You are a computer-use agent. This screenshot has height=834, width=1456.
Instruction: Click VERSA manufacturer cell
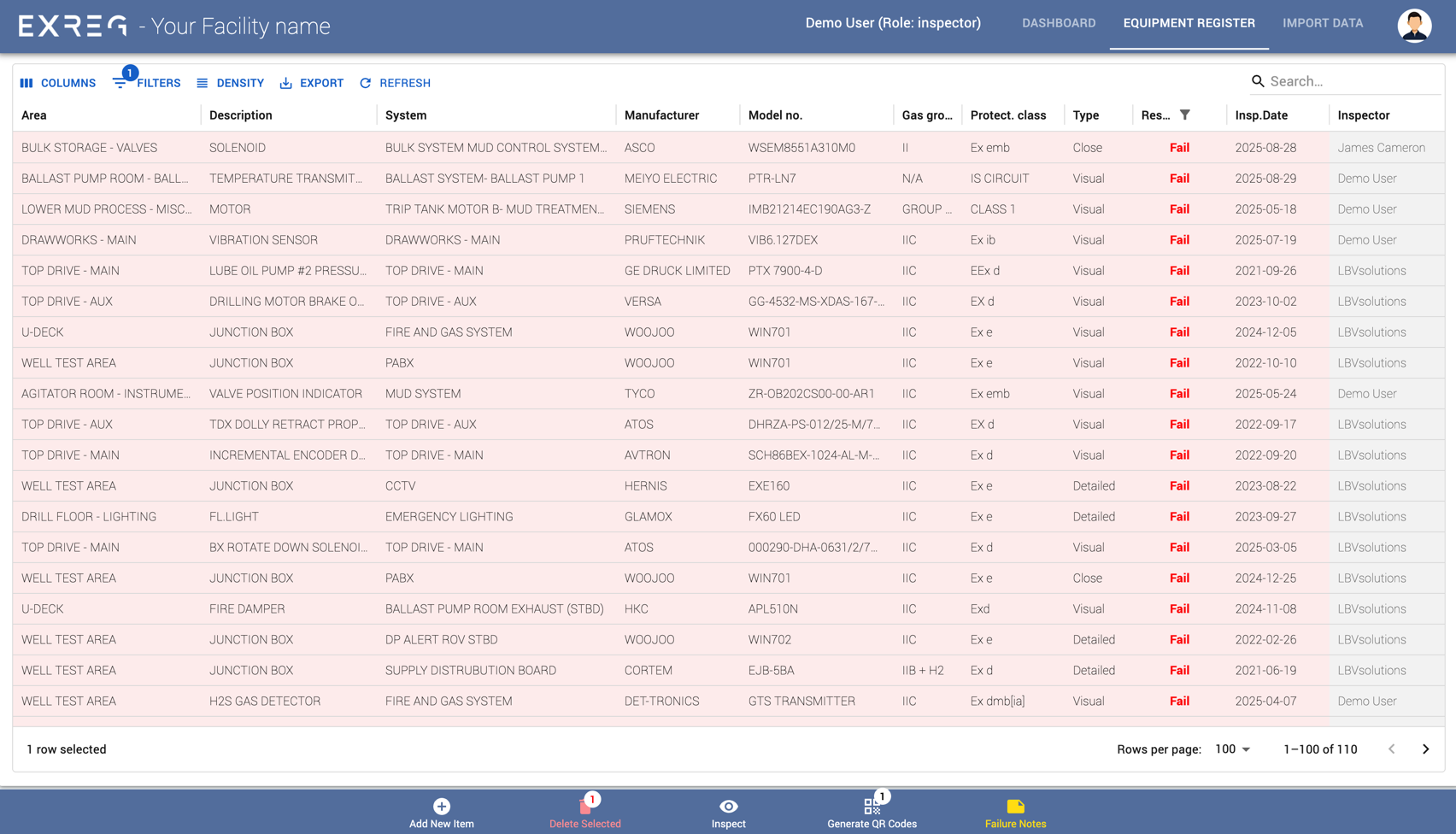(x=643, y=302)
